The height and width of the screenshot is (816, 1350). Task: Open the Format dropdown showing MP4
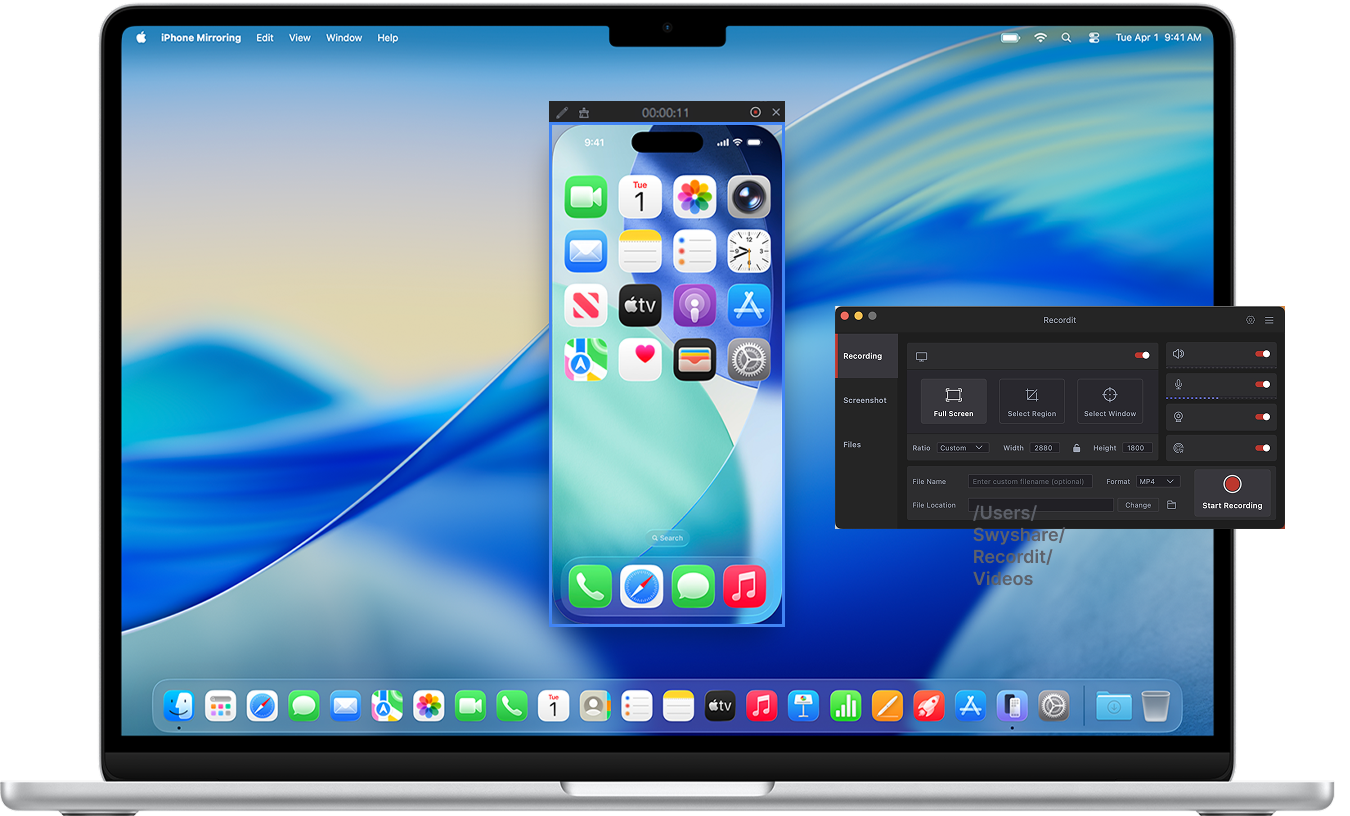tap(1157, 481)
